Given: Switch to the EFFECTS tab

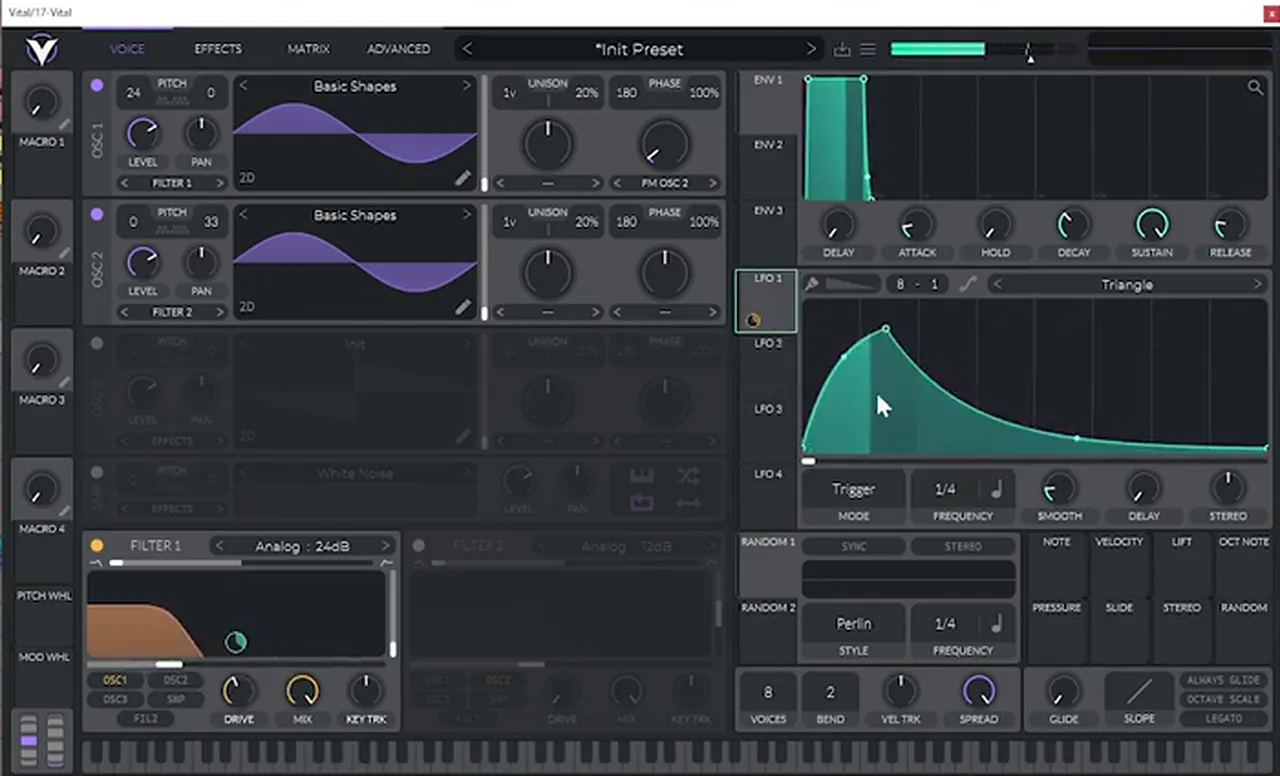Looking at the screenshot, I should point(218,49).
